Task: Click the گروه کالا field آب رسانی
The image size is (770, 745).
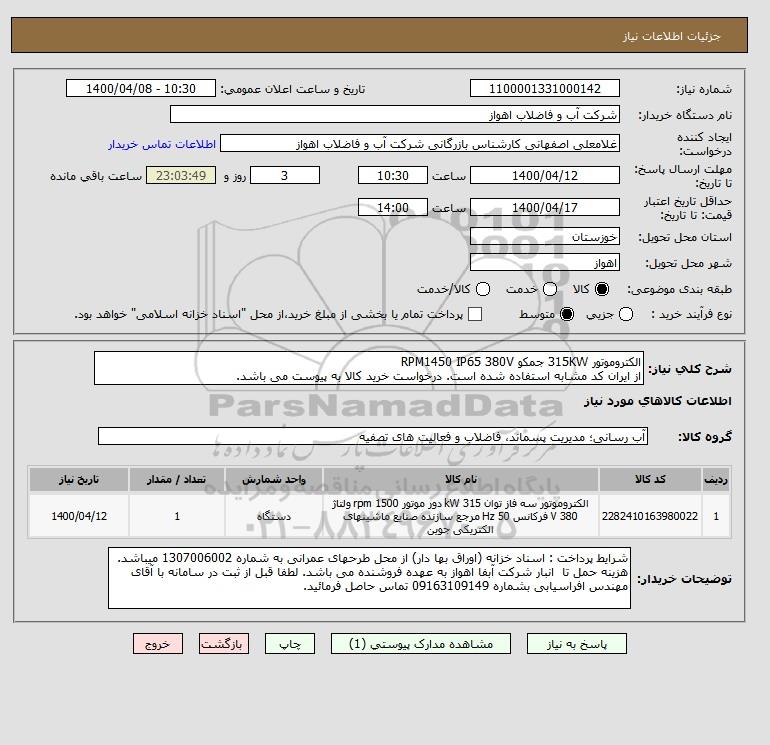Action: tap(373, 436)
